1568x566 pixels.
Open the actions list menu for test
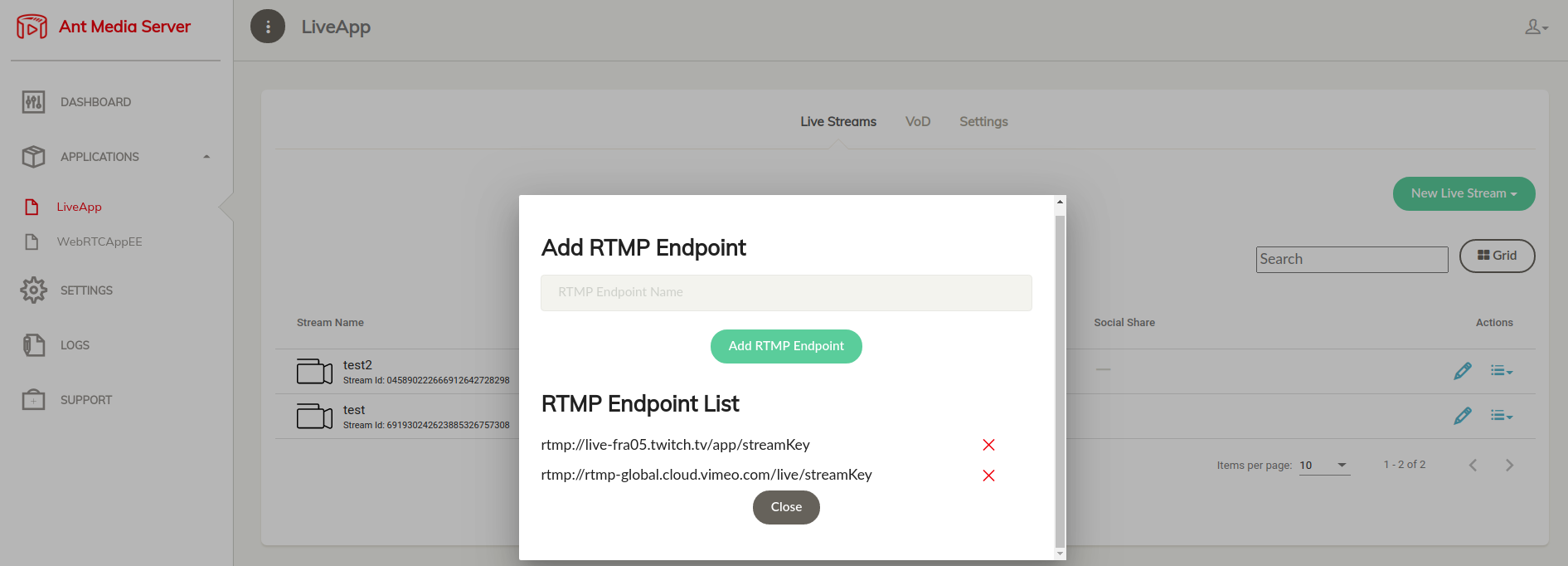pyautogui.click(x=1502, y=416)
